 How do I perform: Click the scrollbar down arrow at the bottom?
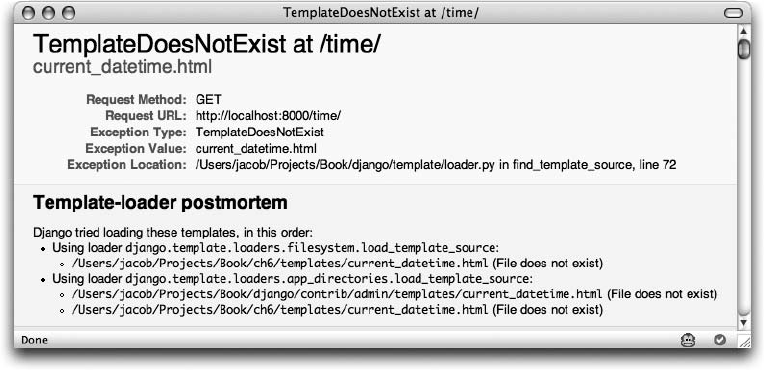tap(744, 322)
